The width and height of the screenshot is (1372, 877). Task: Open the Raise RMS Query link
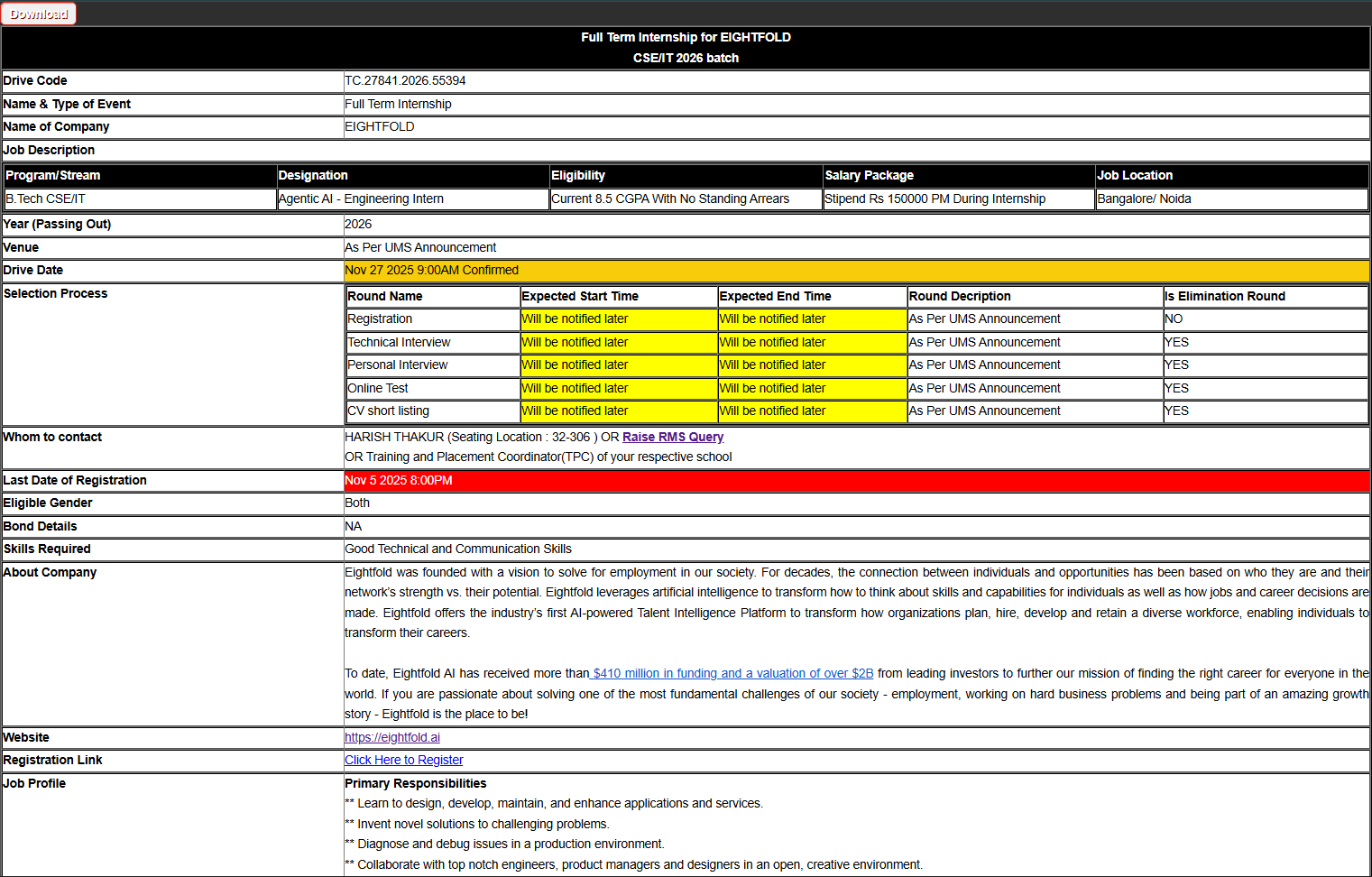[673, 437]
